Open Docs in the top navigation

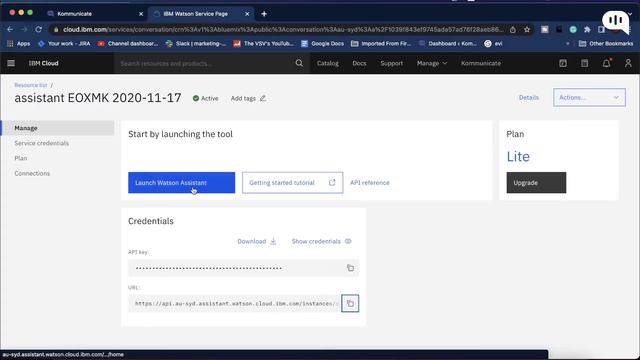coord(359,63)
